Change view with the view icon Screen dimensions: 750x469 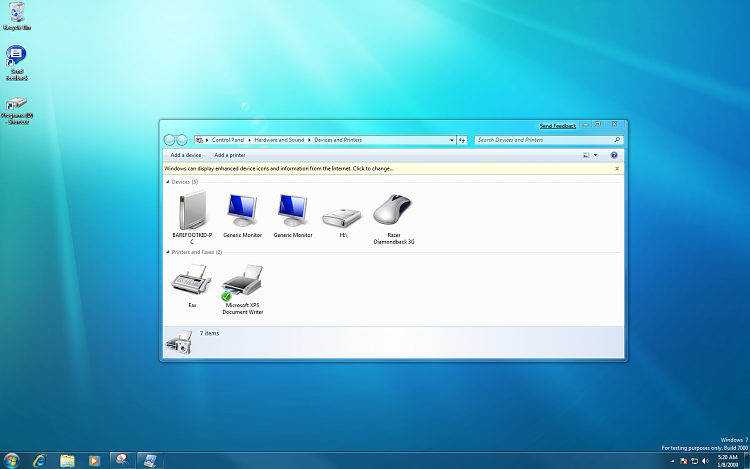pyautogui.click(x=586, y=155)
